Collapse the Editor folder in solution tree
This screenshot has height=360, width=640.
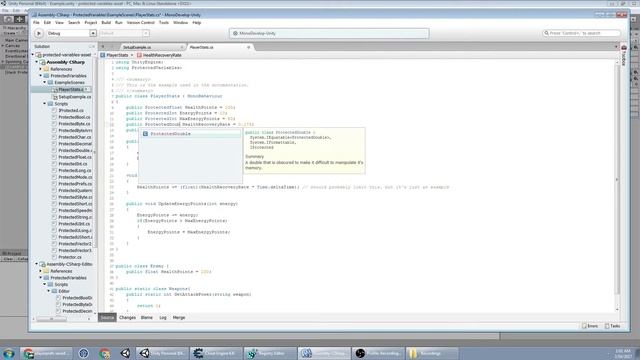(49, 291)
